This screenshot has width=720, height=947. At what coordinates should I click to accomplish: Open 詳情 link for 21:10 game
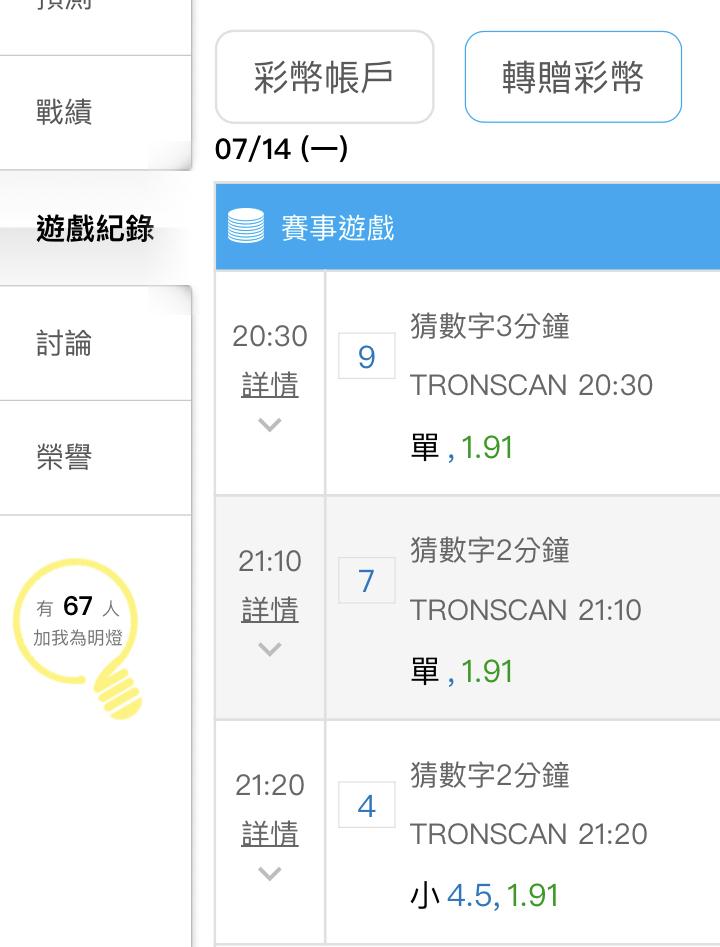(x=269, y=609)
